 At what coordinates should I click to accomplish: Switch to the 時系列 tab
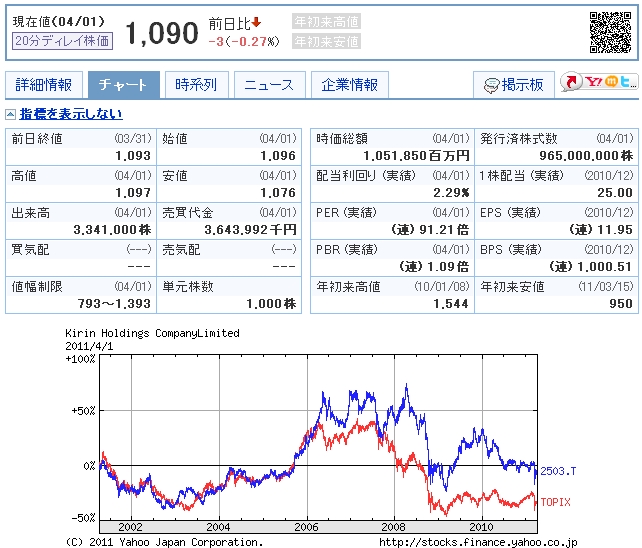tap(197, 85)
